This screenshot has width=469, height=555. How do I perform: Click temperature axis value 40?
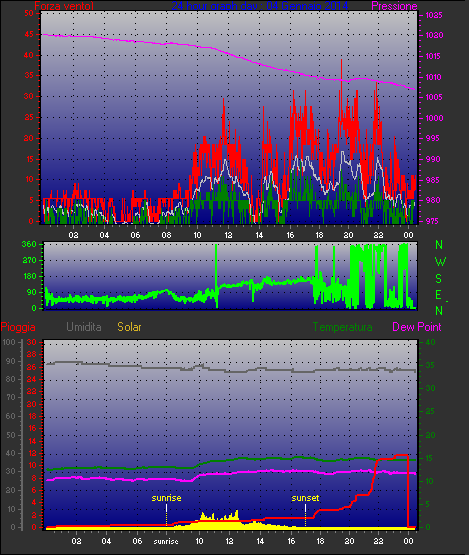point(430,342)
